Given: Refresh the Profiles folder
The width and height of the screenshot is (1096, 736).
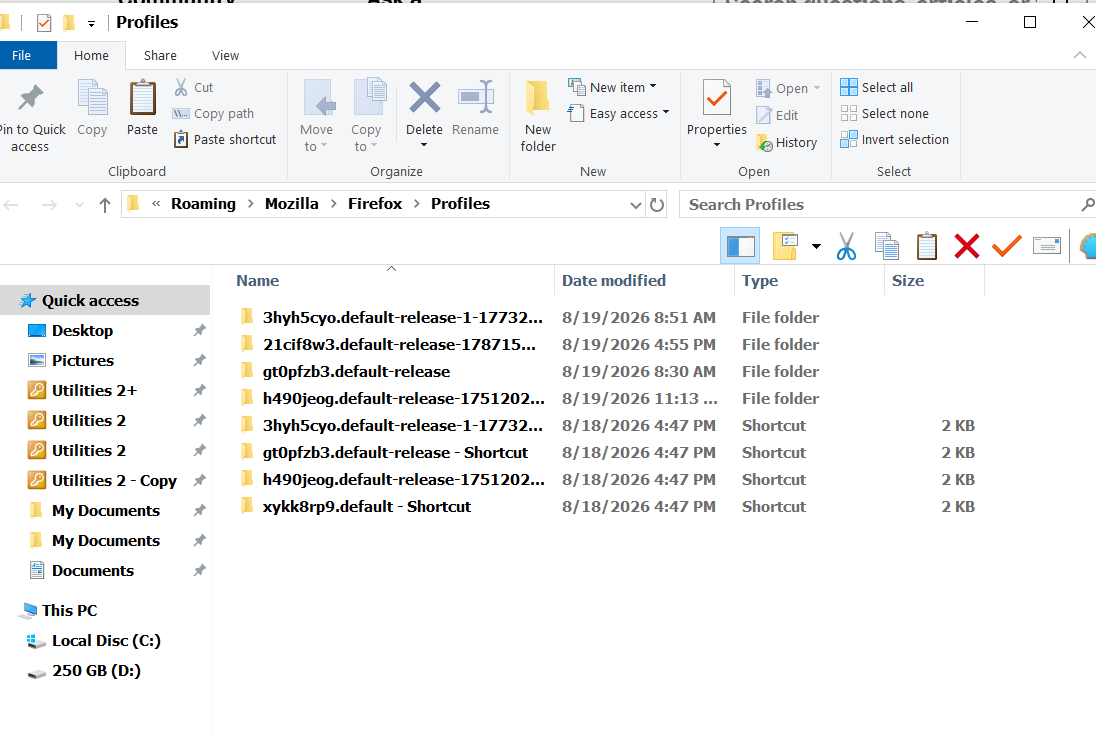Looking at the screenshot, I should point(657,205).
